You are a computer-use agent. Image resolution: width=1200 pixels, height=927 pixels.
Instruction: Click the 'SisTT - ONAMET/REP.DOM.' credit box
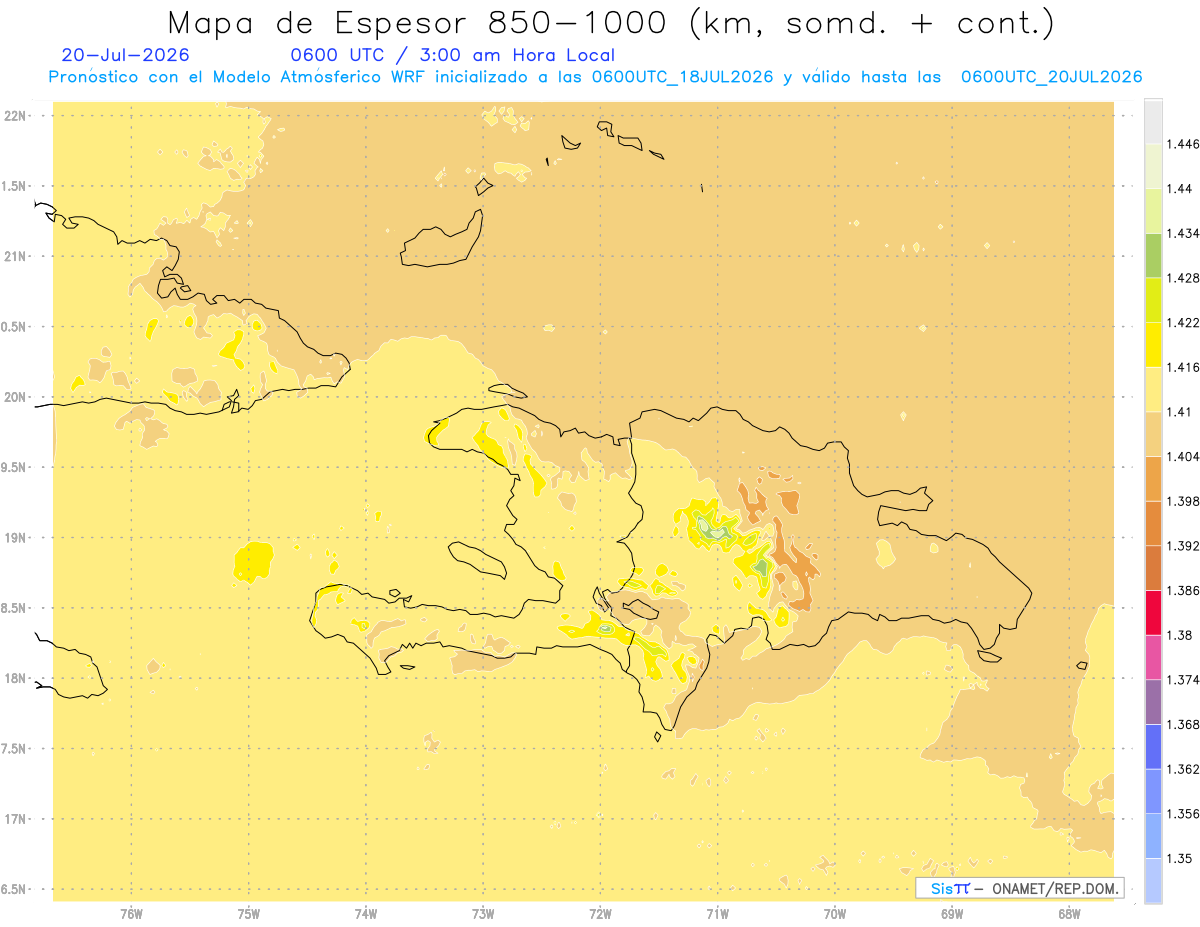click(1019, 888)
